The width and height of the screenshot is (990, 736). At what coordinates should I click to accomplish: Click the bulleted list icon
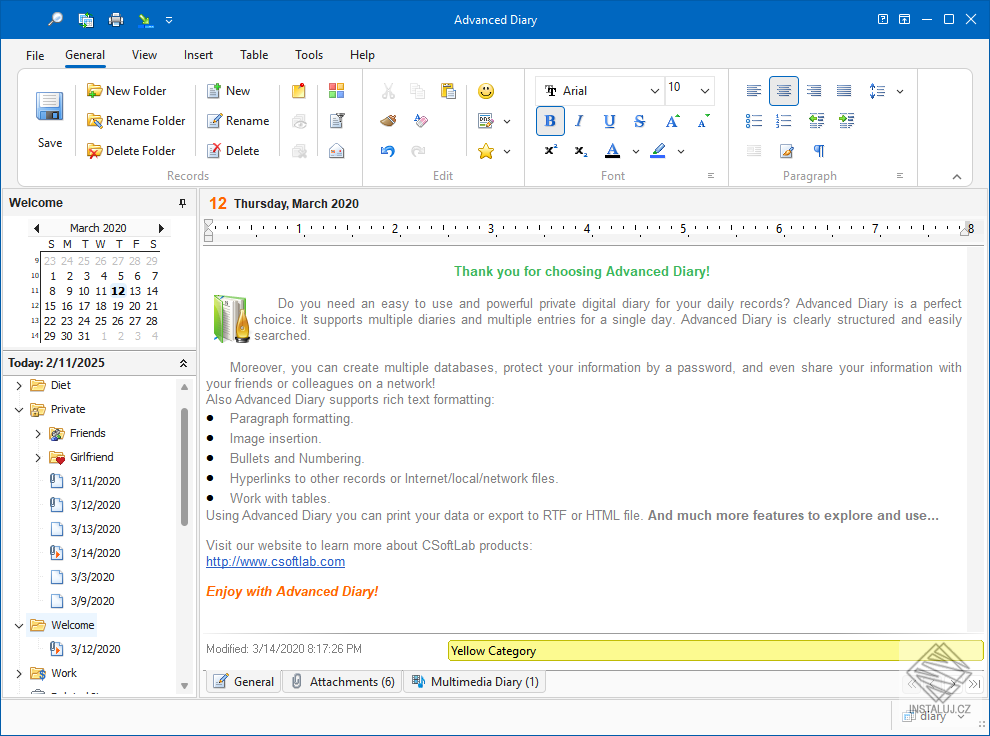(754, 121)
